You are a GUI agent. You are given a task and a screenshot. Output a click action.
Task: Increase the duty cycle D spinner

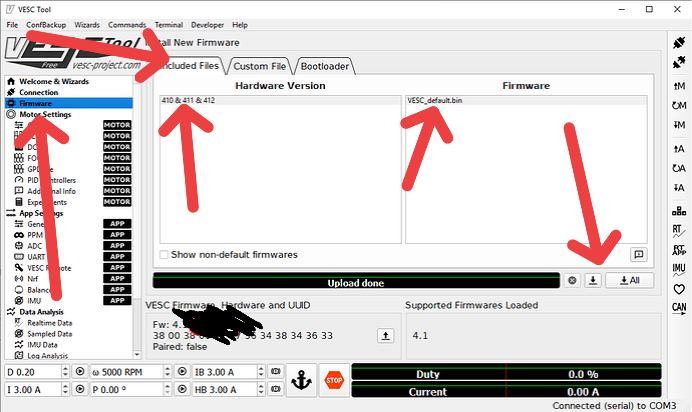tap(65, 369)
